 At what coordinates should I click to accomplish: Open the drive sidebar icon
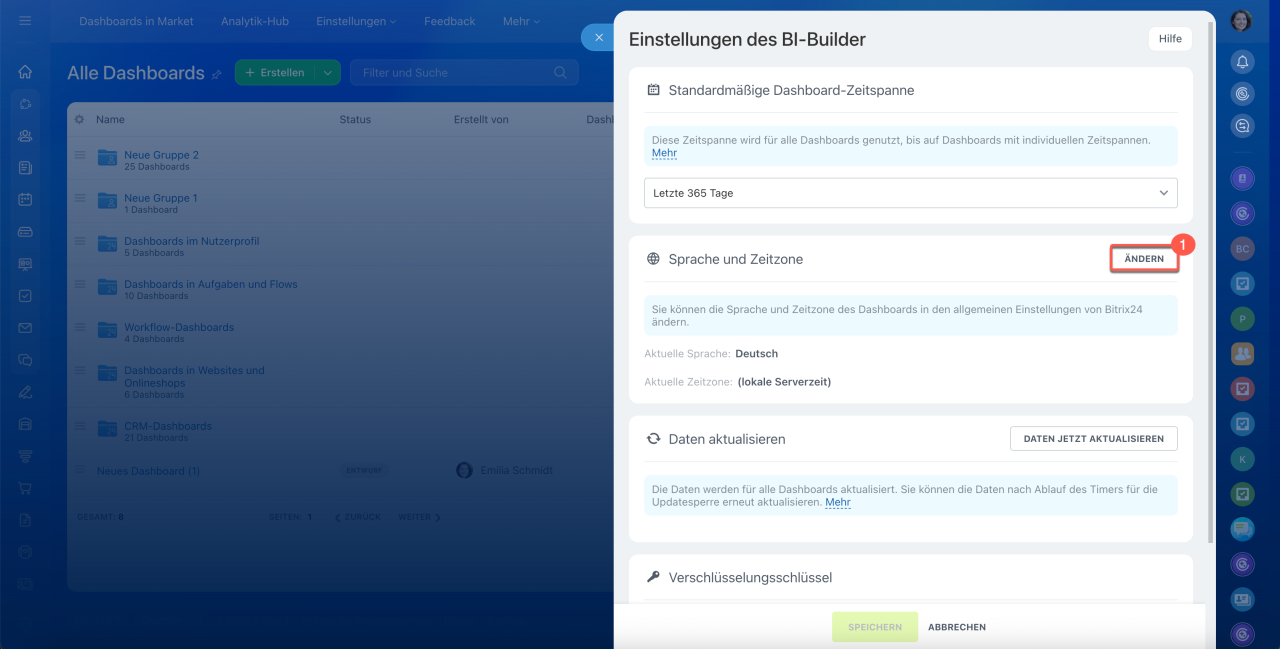[25, 232]
